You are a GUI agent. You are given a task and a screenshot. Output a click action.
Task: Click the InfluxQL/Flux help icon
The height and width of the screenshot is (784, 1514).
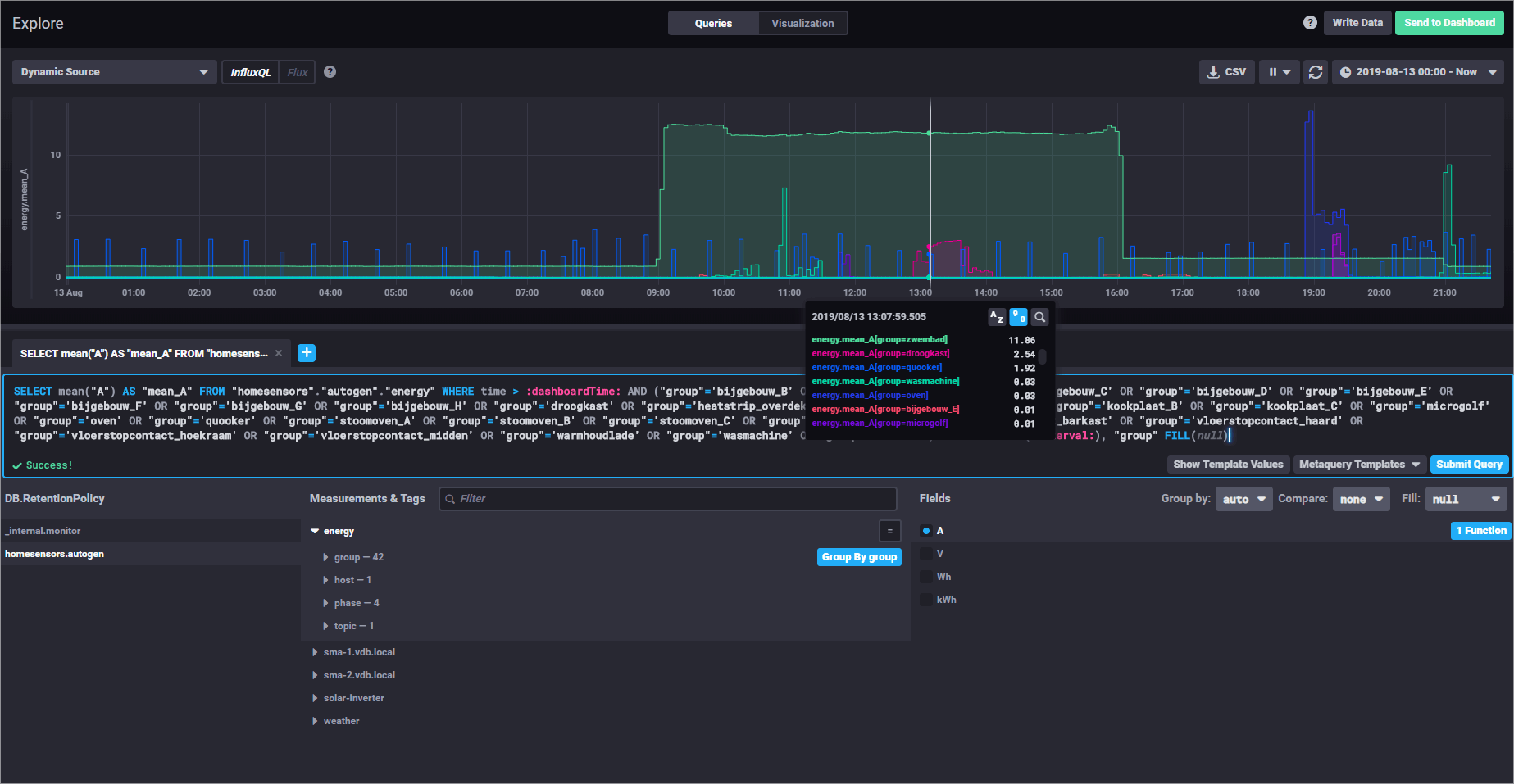click(330, 72)
